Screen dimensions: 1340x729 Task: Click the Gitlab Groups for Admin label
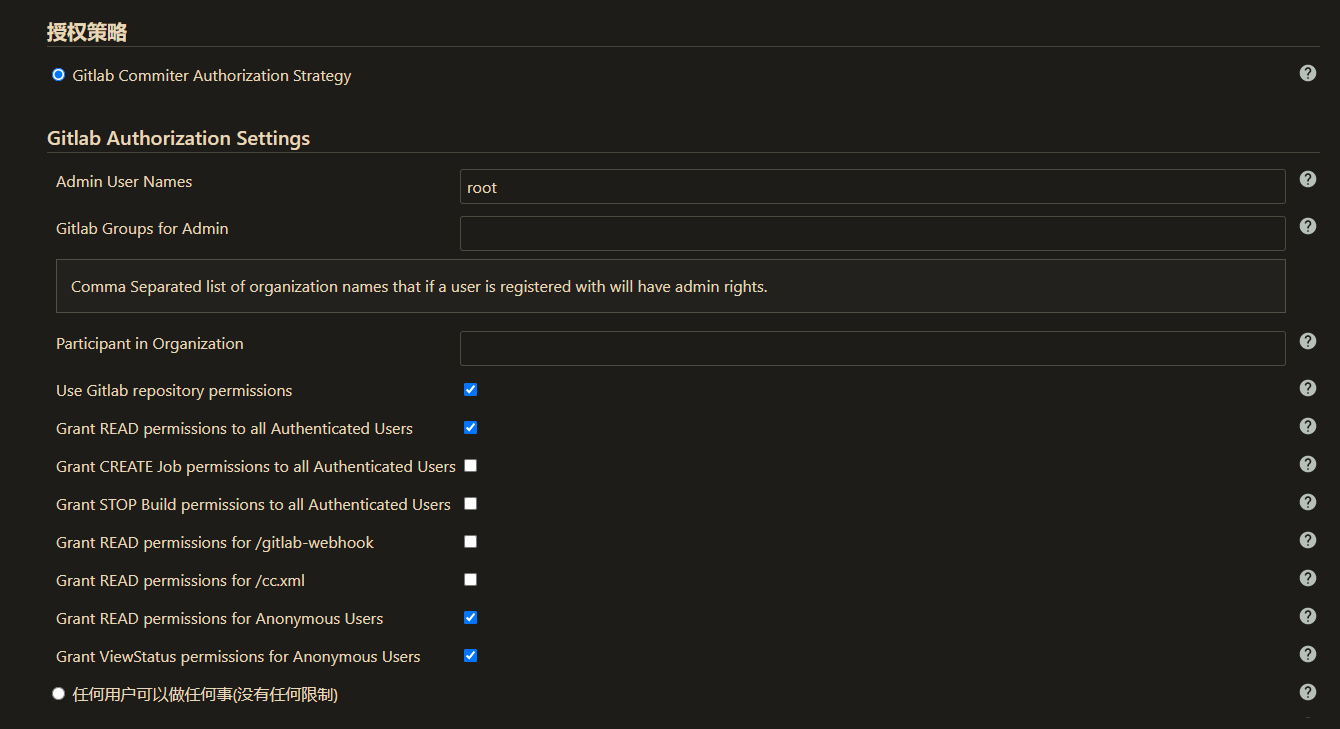click(x=142, y=229)
